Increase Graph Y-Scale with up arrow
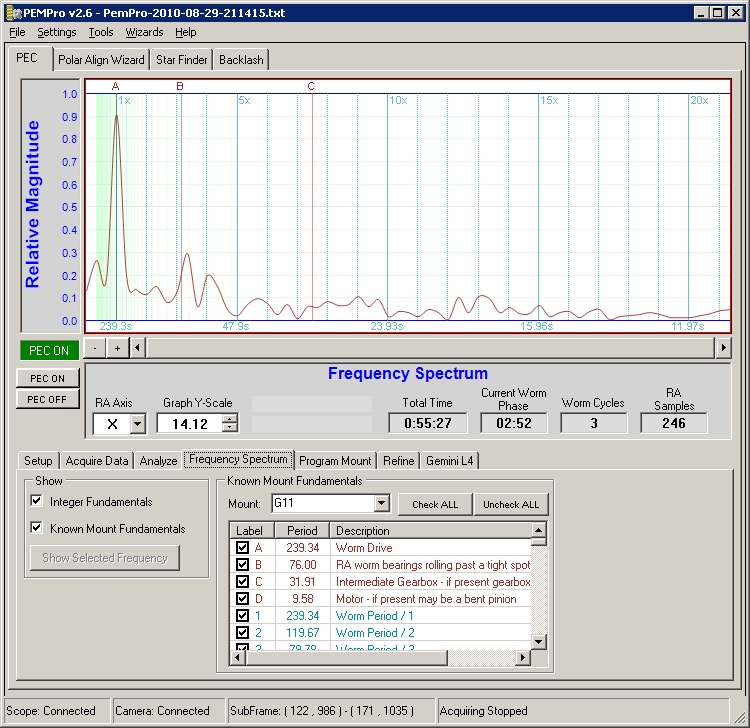 tap(230, 419)
